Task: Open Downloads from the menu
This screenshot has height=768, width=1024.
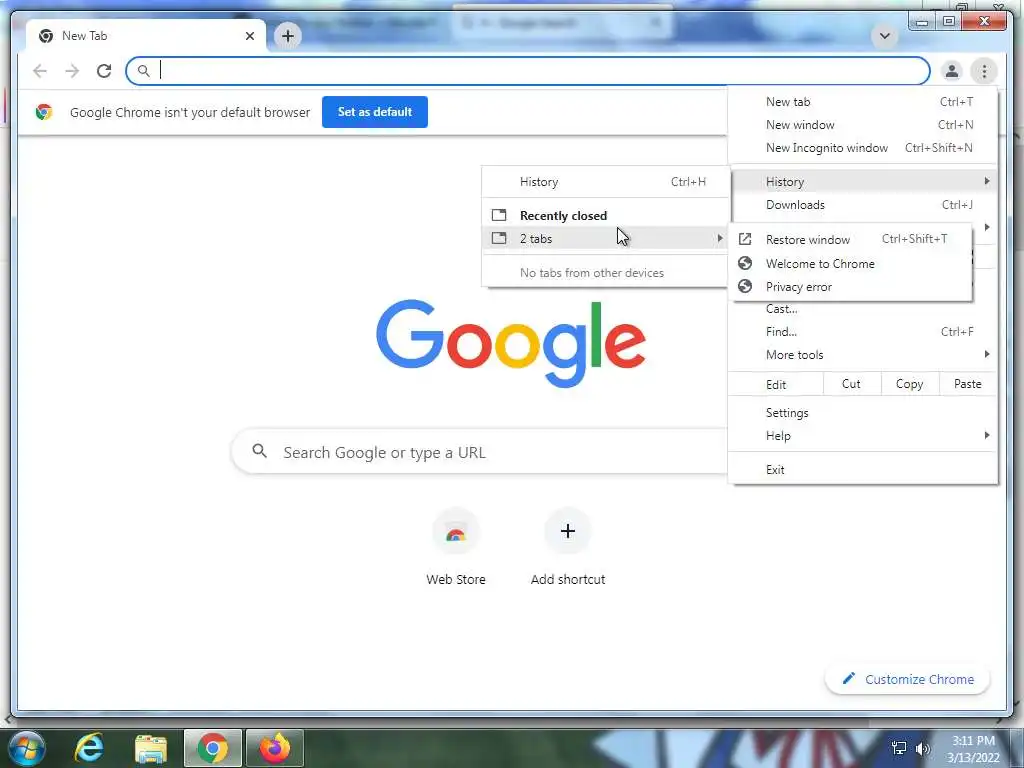Action: (x=863, y=205)
